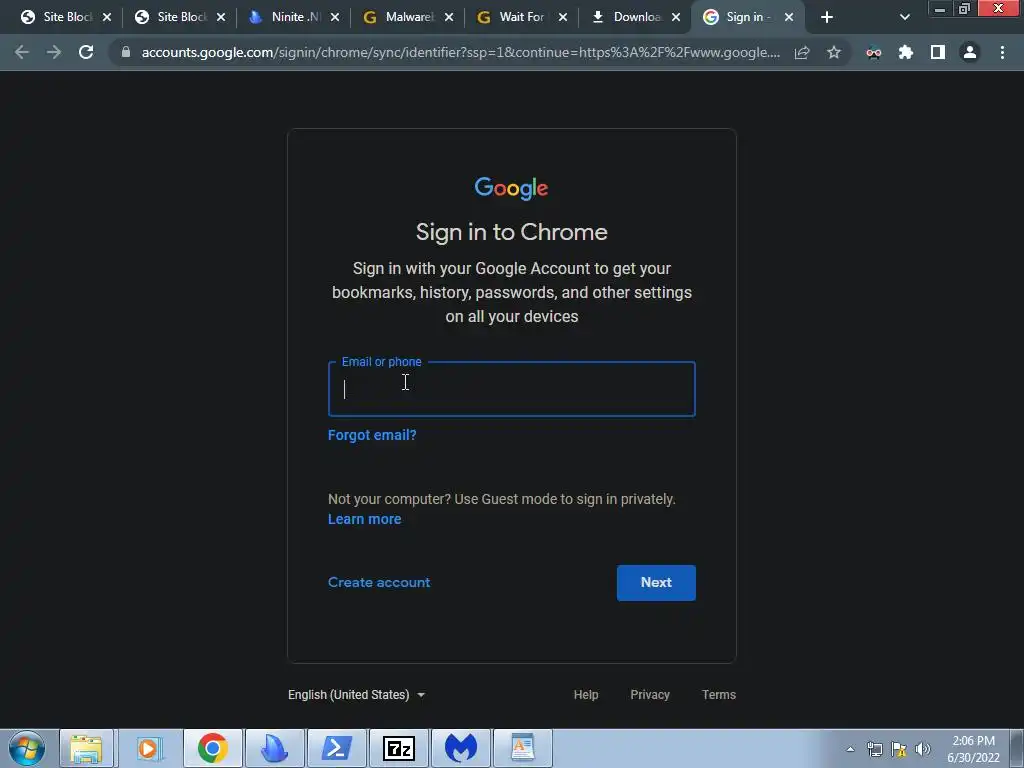The image size is (1024, 768).
Task: Click the Forgot email? link
Action: tap(372, 435)
